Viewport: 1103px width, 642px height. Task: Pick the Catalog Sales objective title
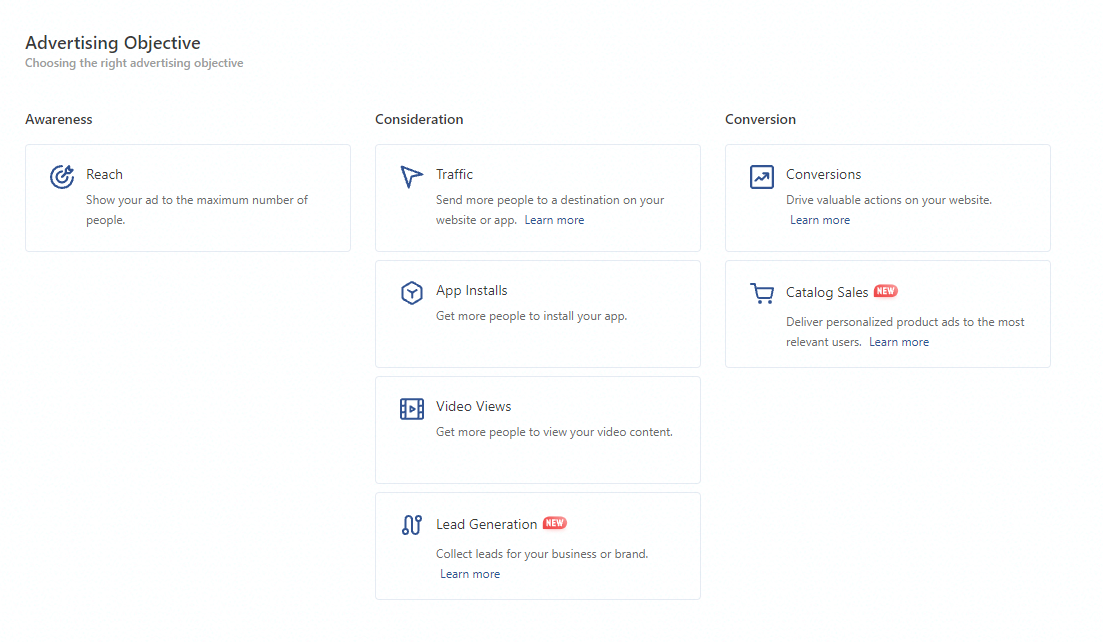pyautogui.click(x=827, y=292)
